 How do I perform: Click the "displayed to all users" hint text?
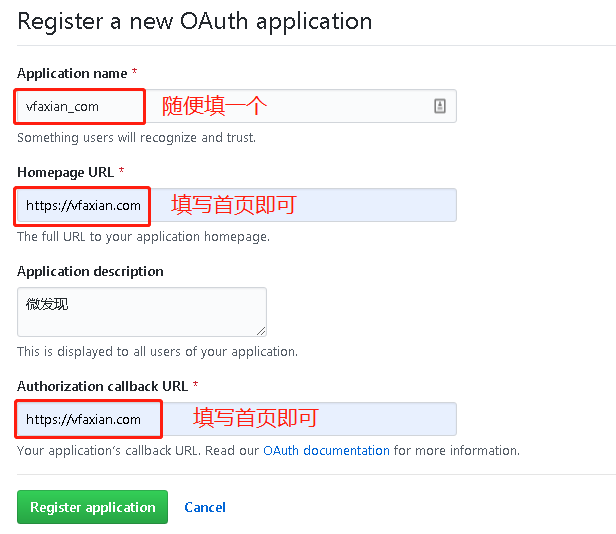[157, 352]
